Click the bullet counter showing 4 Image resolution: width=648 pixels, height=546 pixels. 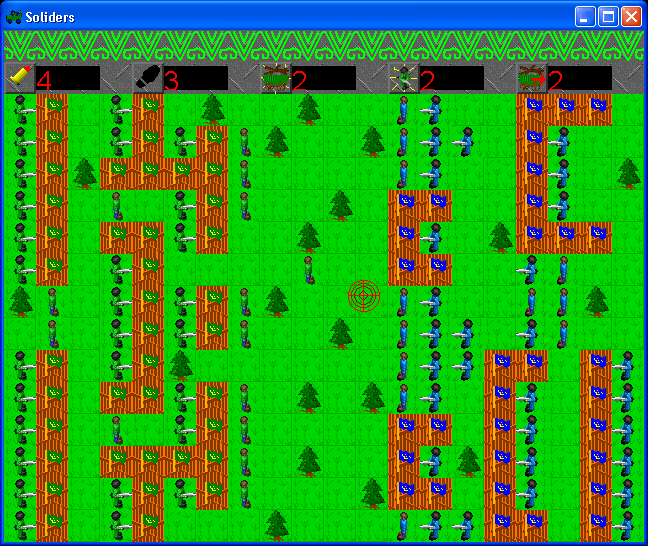click(x=67, y=79)
